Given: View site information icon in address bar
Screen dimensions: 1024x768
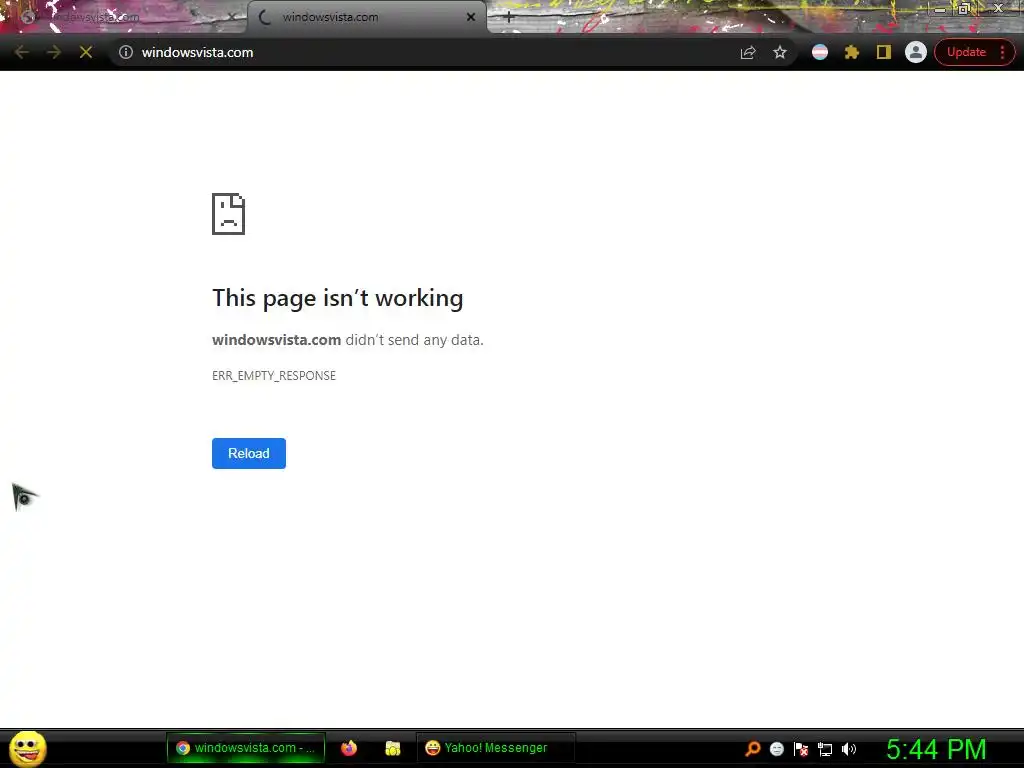Looking at the screenshot, I should pos(126,52).
